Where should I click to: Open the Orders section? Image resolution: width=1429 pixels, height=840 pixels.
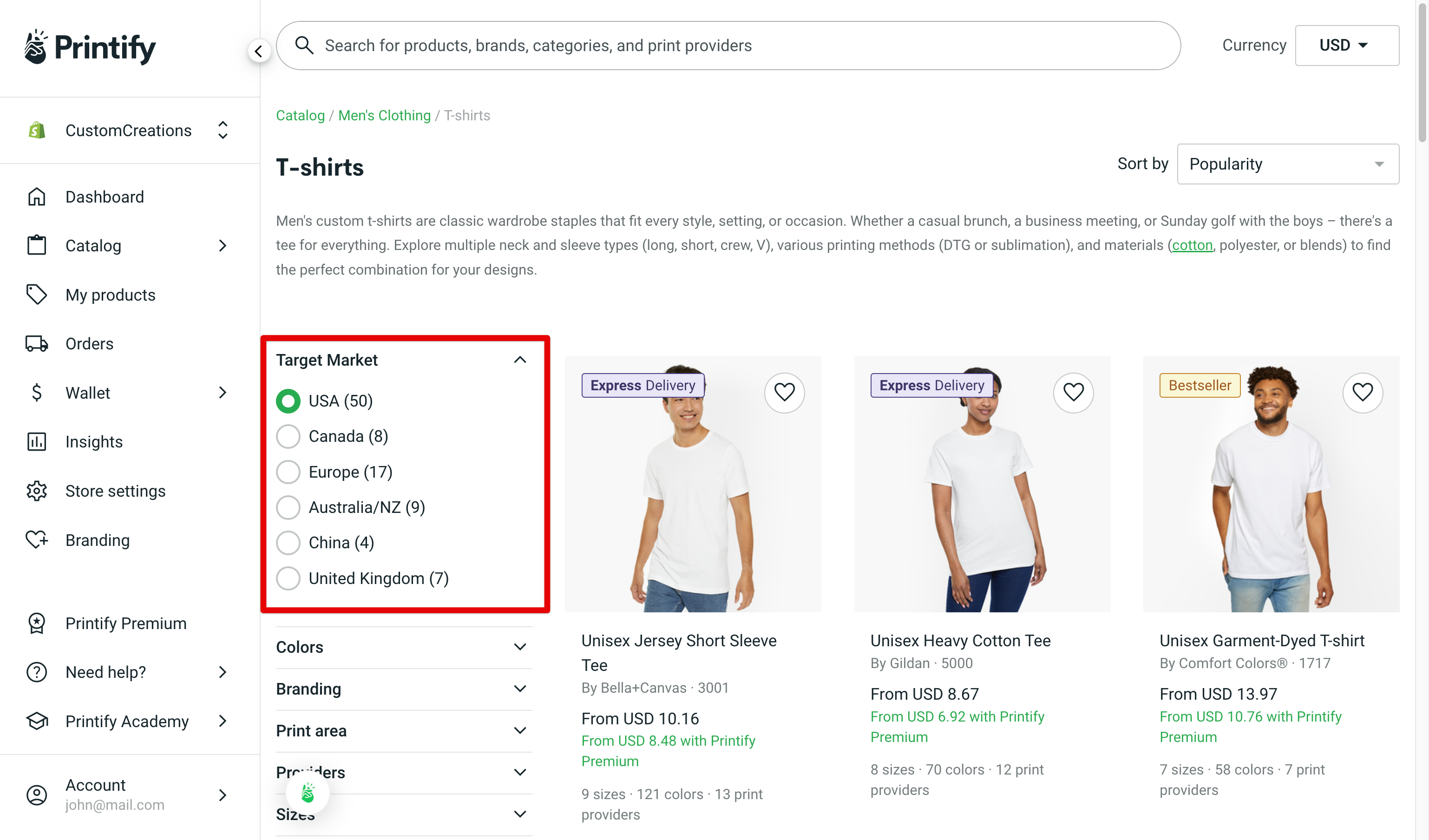coord(89,343)
